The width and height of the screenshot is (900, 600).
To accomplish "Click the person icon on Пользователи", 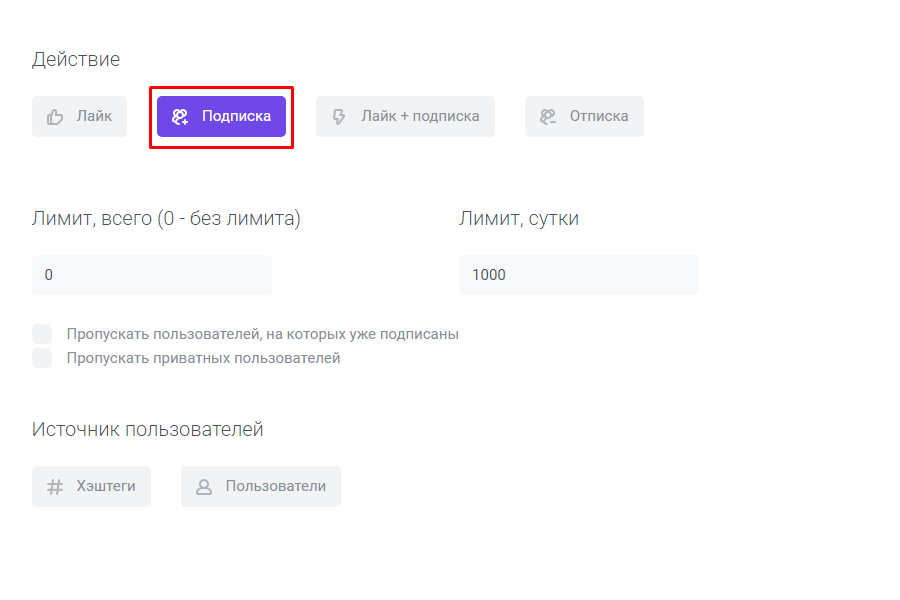I will coord(204,487).
